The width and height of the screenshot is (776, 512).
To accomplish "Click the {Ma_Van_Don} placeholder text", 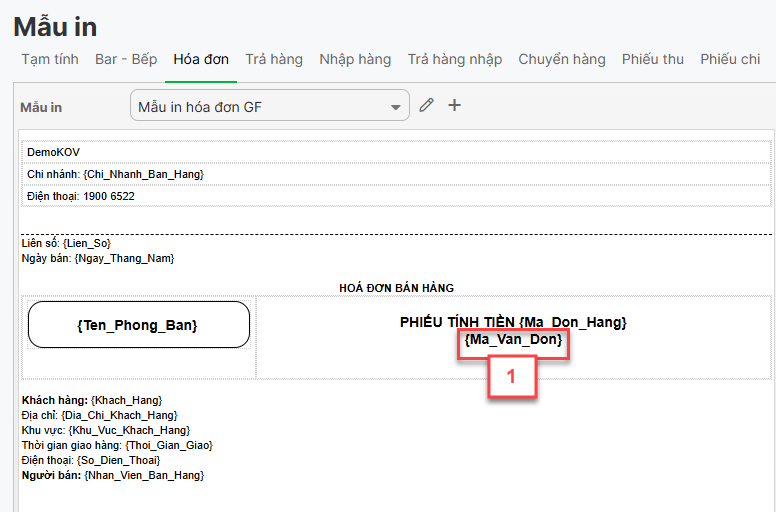I will click(x=513, y=339).
